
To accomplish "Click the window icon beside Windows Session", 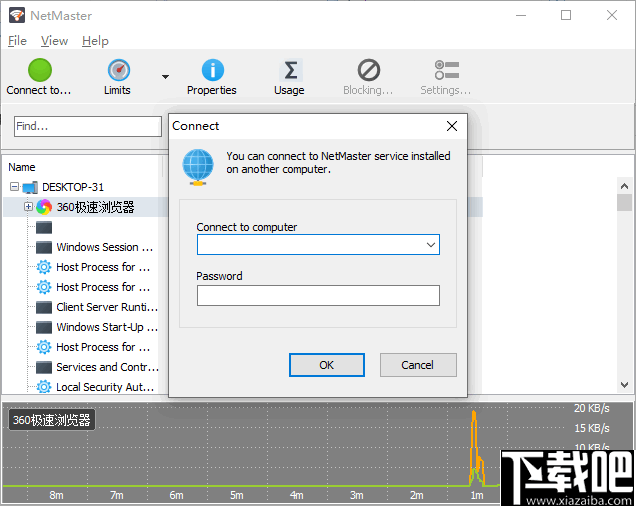I will (x=44, y=247).
